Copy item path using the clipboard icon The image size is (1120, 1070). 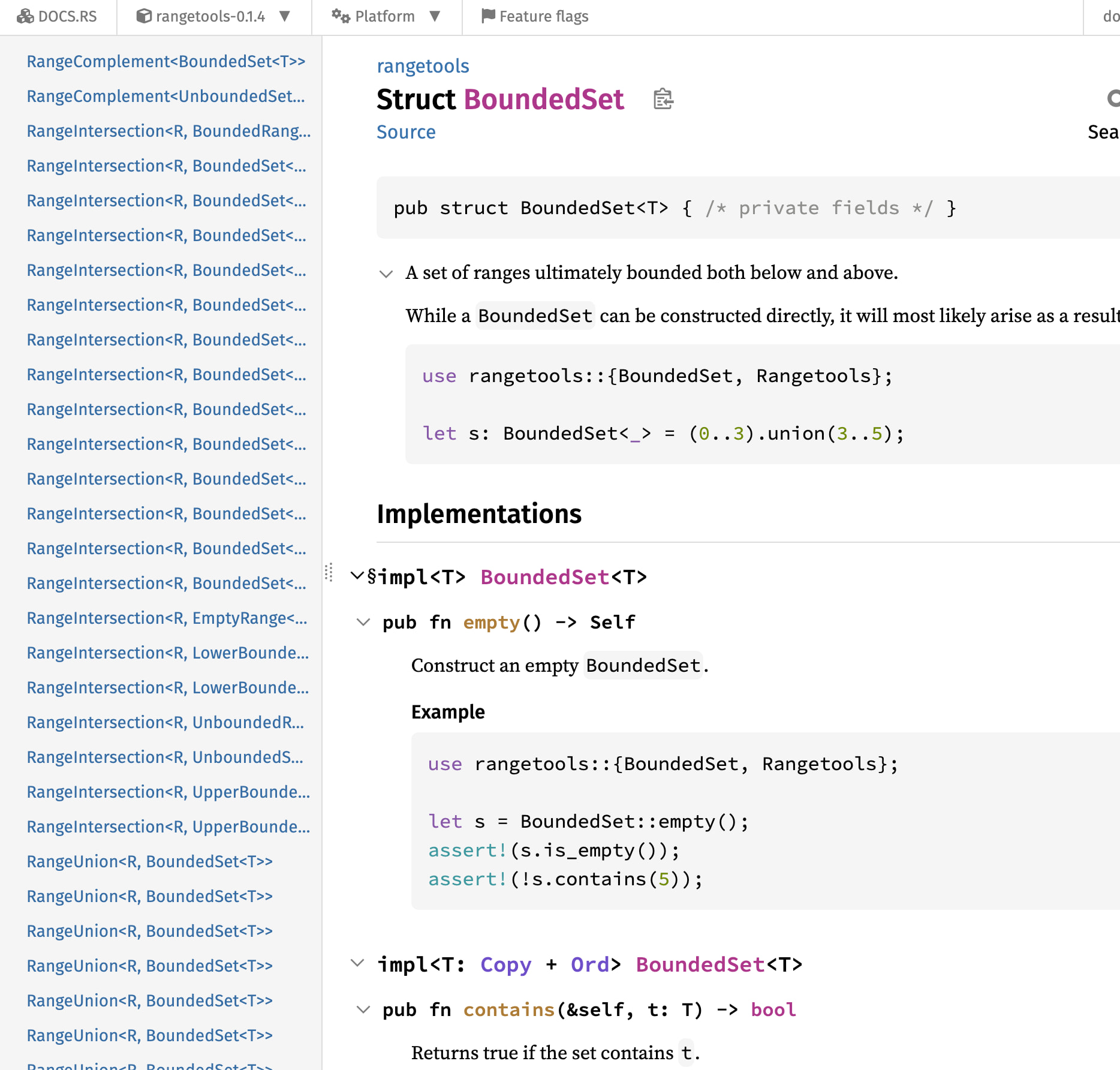click(662, 100)
